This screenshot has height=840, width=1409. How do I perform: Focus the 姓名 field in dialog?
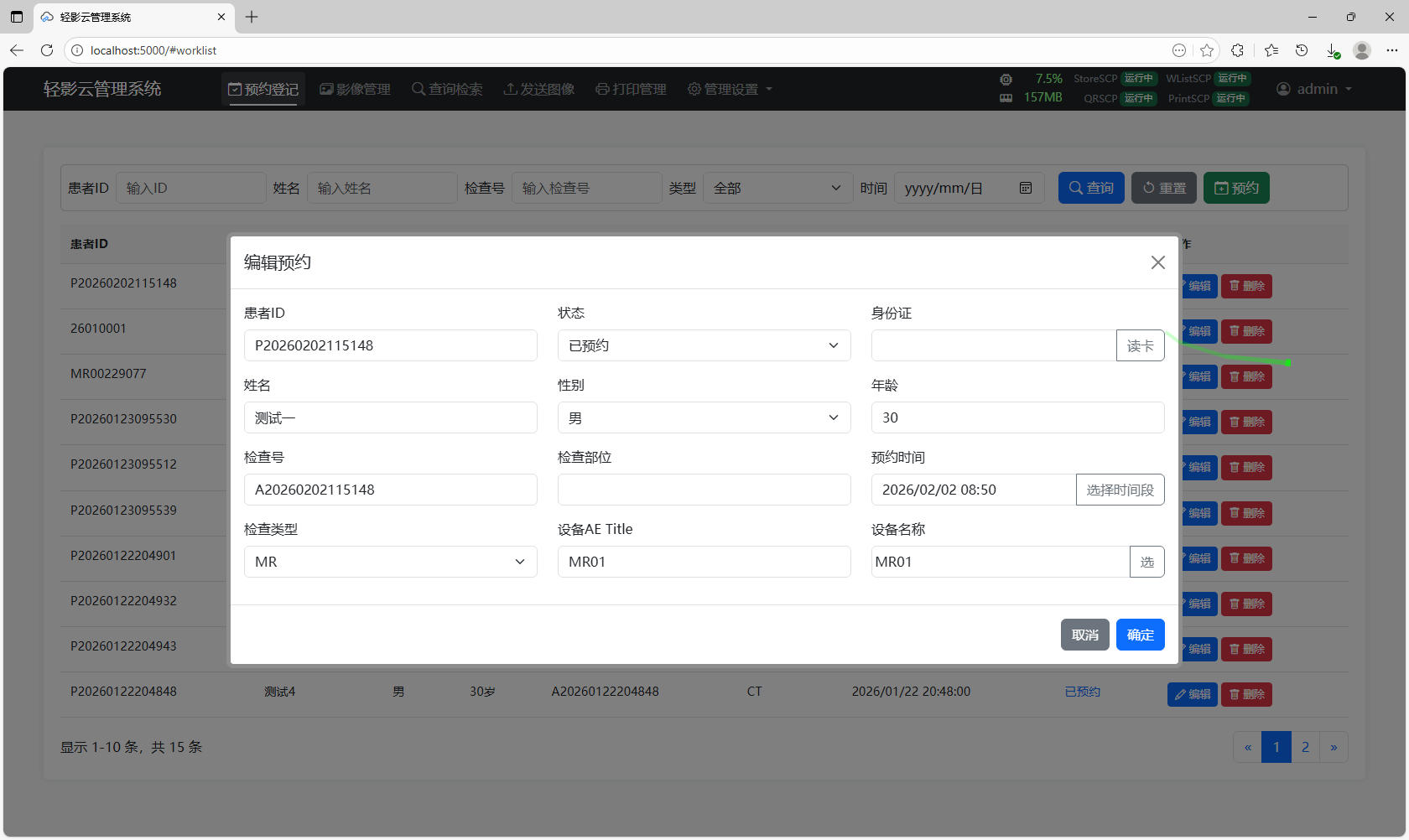(x=390, y=417)
